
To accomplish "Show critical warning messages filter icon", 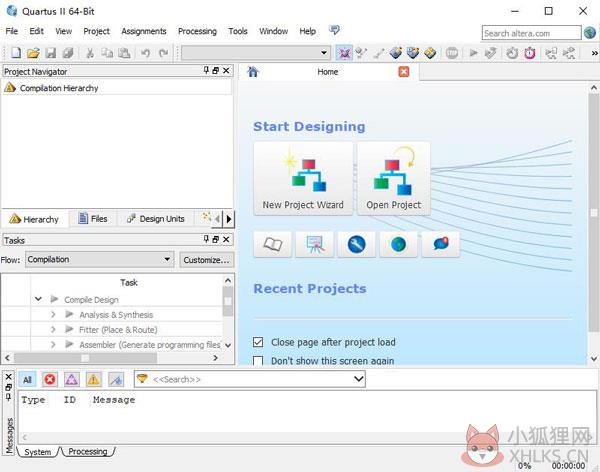I will pos(72,379).
